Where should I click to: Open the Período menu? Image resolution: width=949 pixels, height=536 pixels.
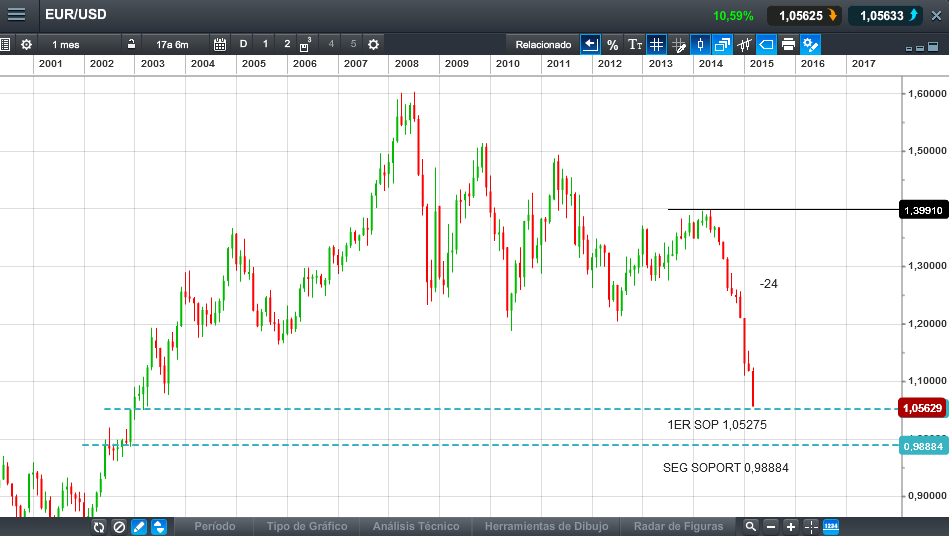(x=215, y=526)
